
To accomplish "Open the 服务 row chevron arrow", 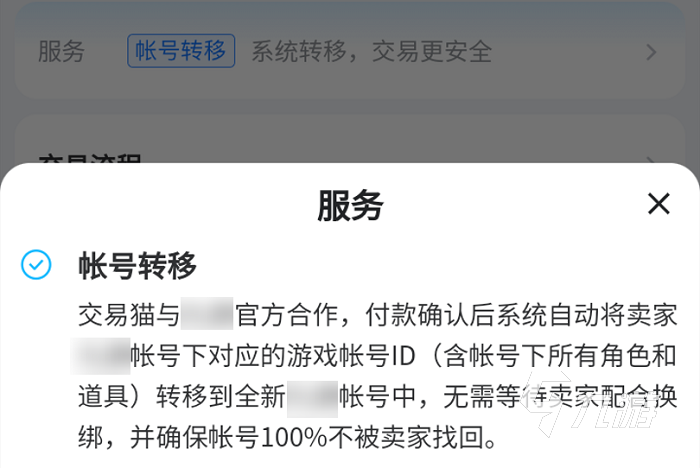I will pyautogui.click(x=651, y=52).
